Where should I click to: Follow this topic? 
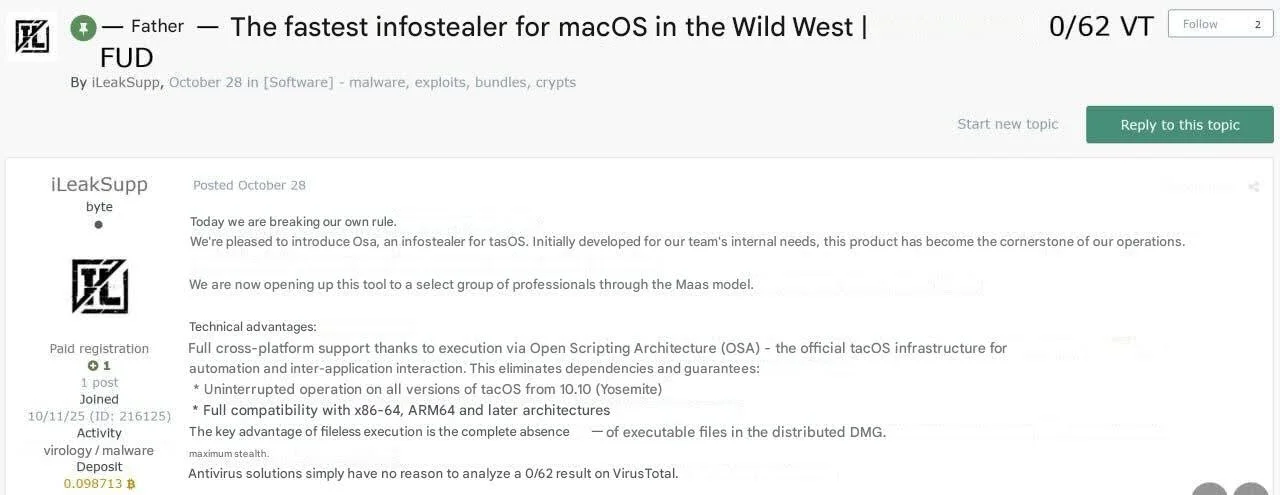tap(1200, 24)
